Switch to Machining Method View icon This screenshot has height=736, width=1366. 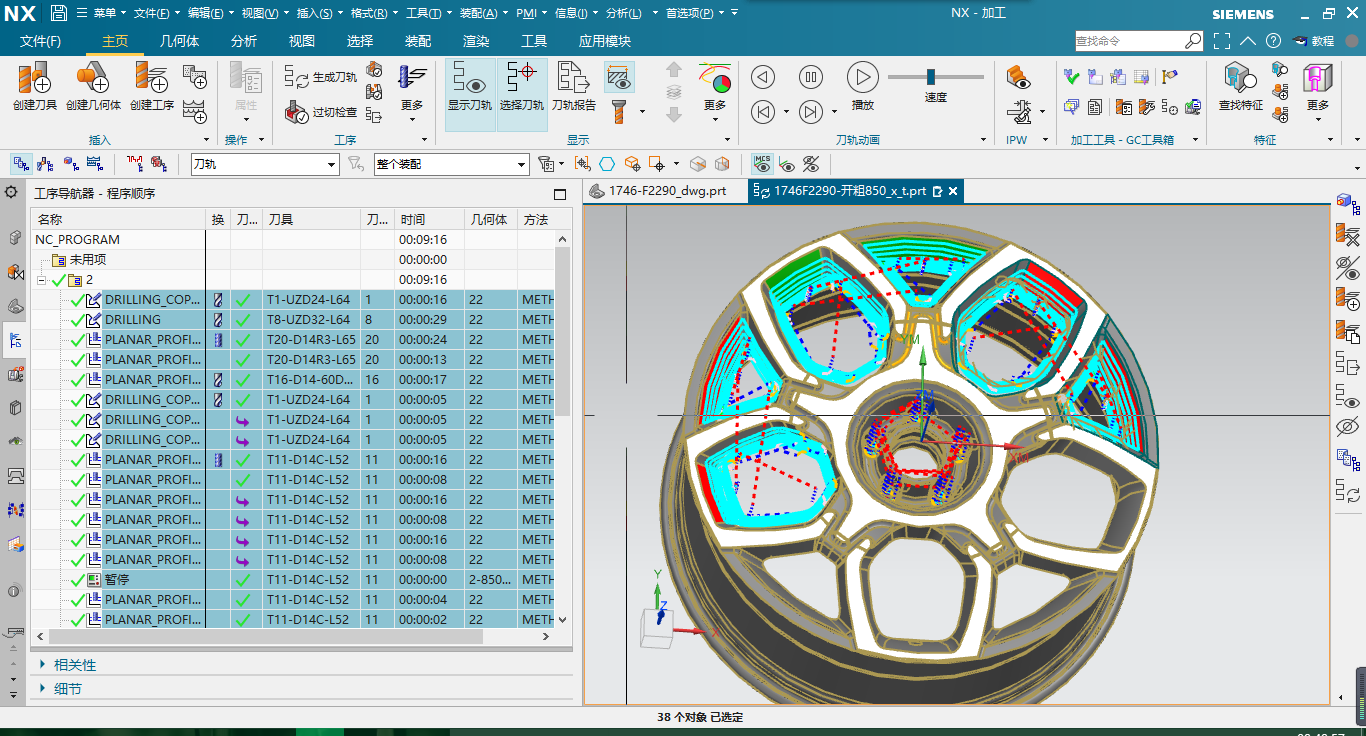pos(95,164)
